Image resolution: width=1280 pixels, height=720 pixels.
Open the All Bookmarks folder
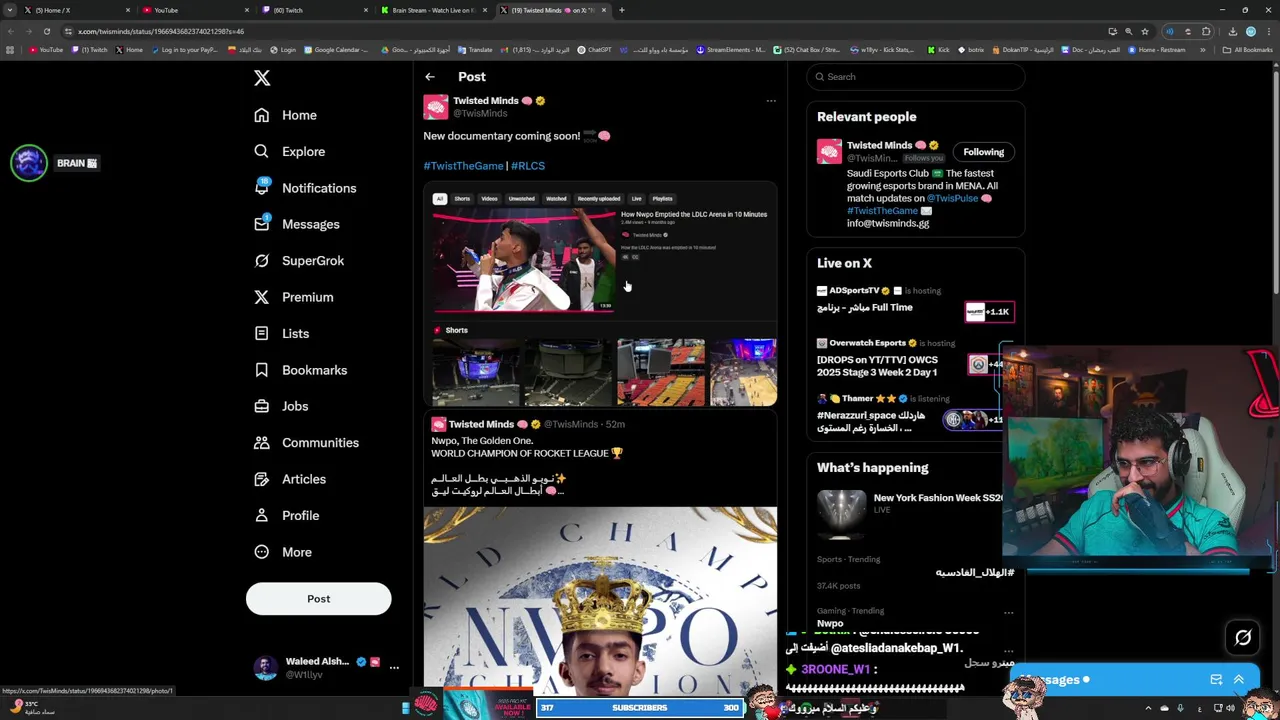[1247, 50]
